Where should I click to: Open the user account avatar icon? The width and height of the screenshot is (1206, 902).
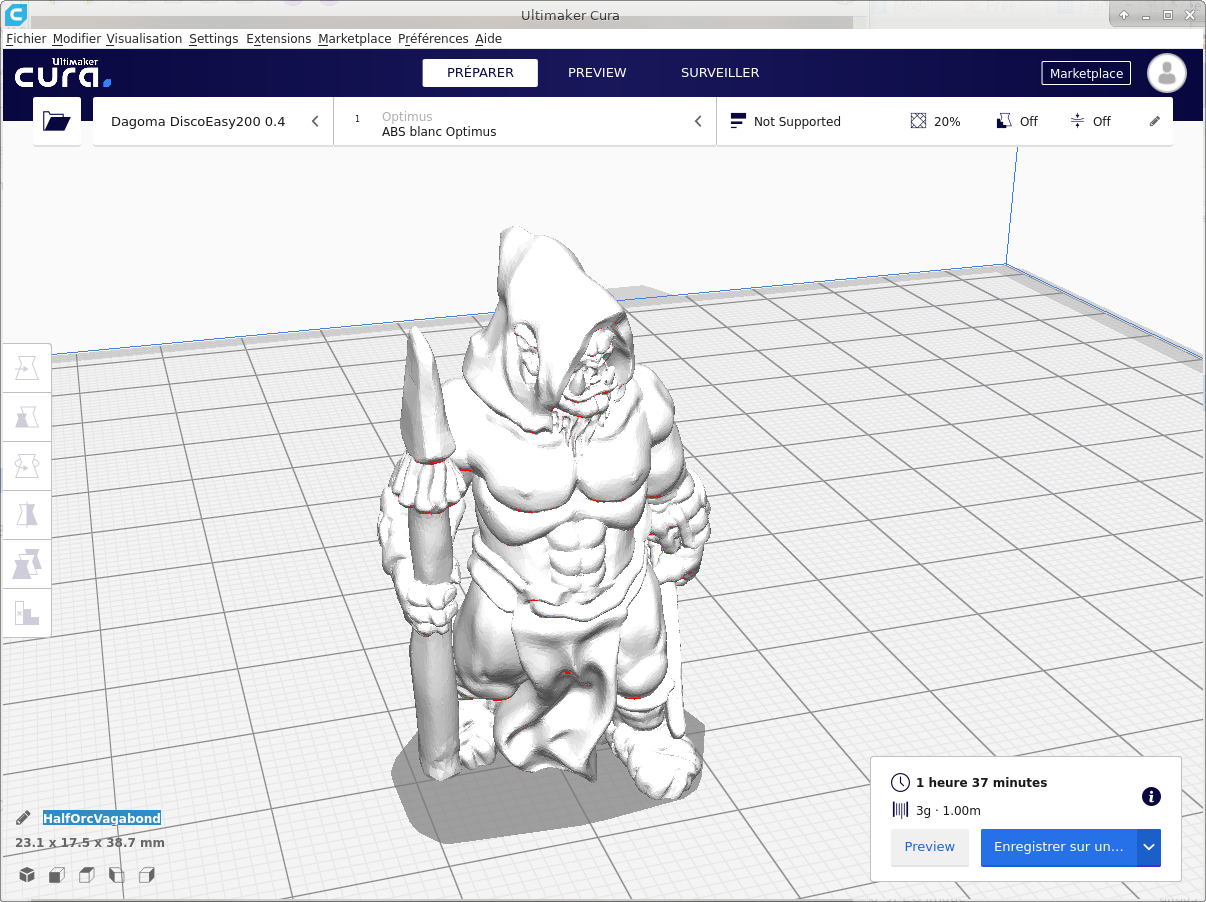click(x=1166, y=73)
